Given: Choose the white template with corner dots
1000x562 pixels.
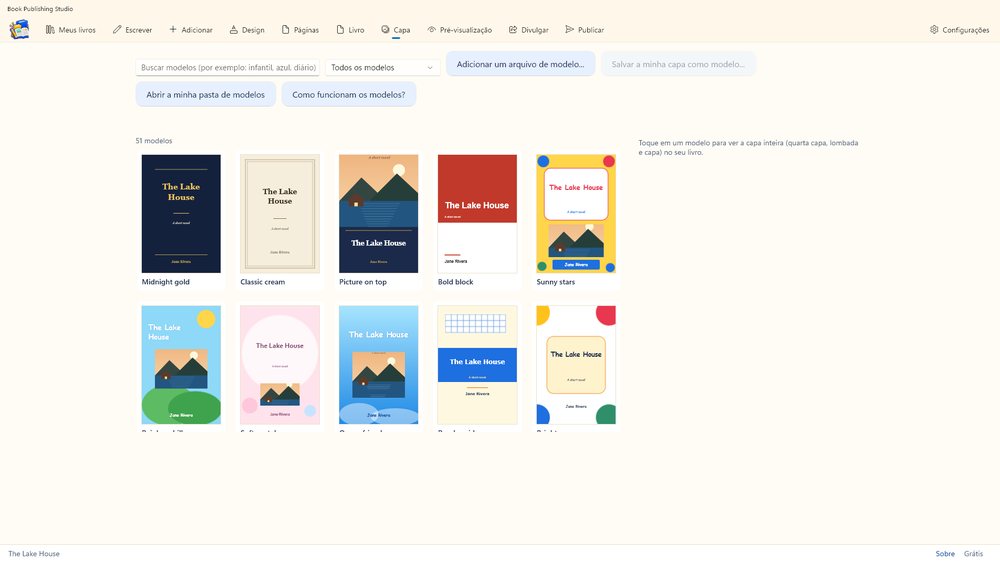Looking at the screenshot, I should click(576, 365).
